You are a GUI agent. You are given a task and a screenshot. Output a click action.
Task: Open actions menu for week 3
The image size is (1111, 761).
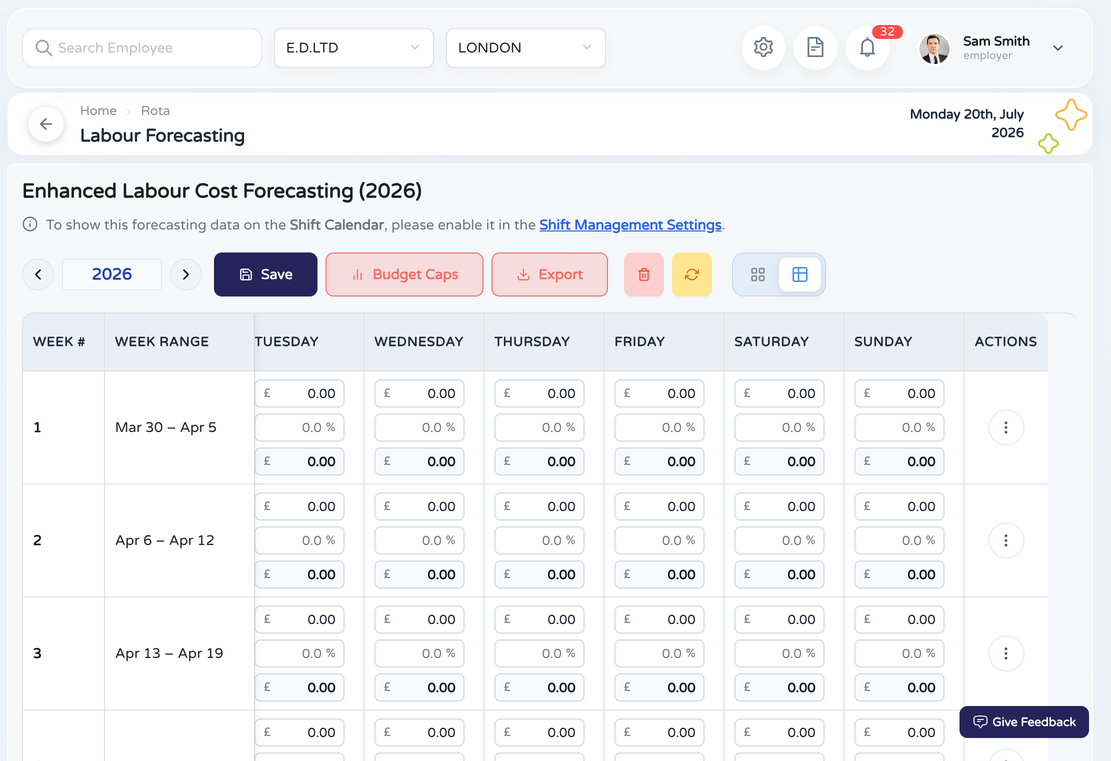pos(1005,653)
